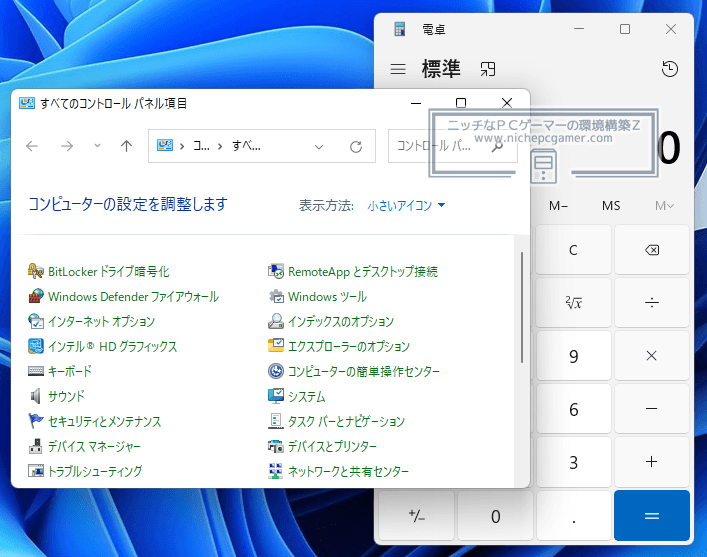Screen dimensions: 707x557
Task: Open Windows Defender ファイアウォール icon
Action: coord(36,296)
